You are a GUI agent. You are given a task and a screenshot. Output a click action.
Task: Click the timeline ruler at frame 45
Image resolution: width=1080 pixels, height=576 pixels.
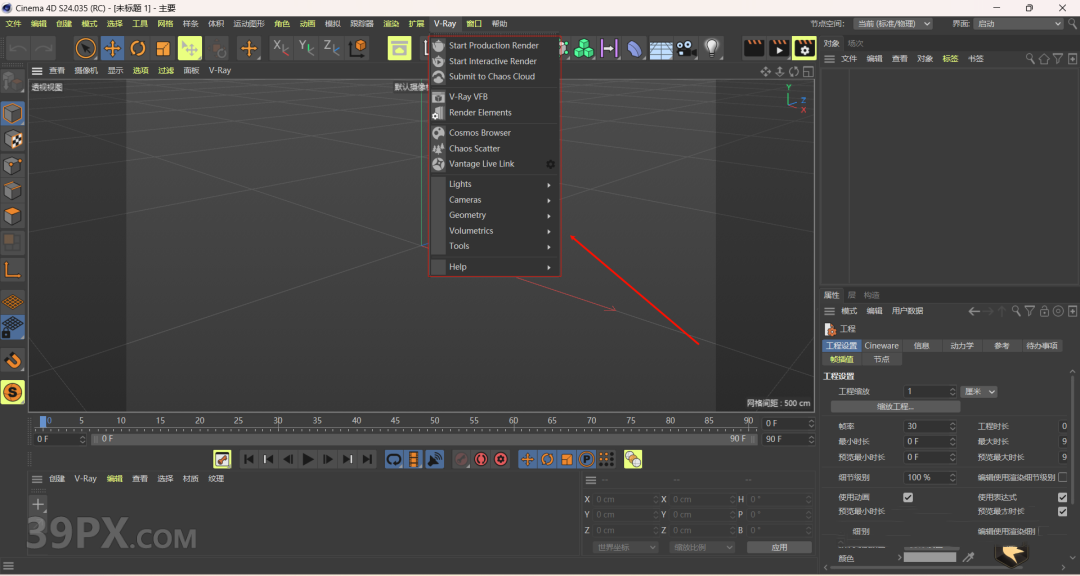click(x=395, y=420)
